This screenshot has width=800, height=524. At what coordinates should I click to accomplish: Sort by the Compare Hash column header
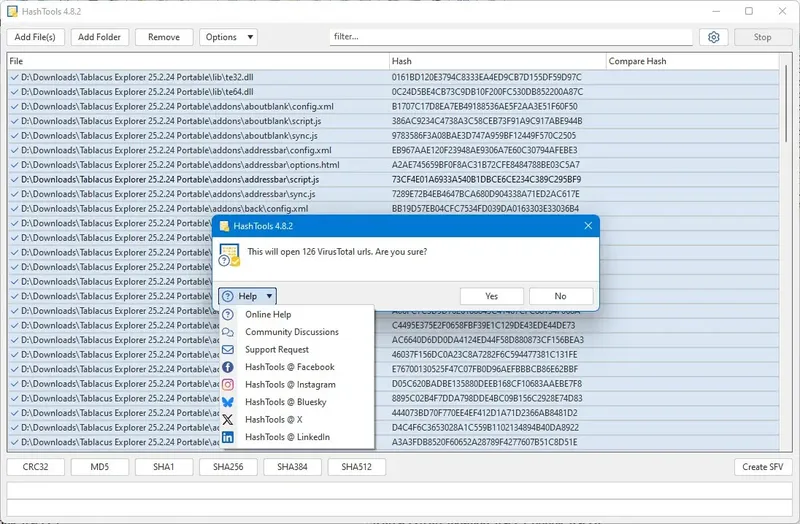pyautogui.click(x=693, y=61)
